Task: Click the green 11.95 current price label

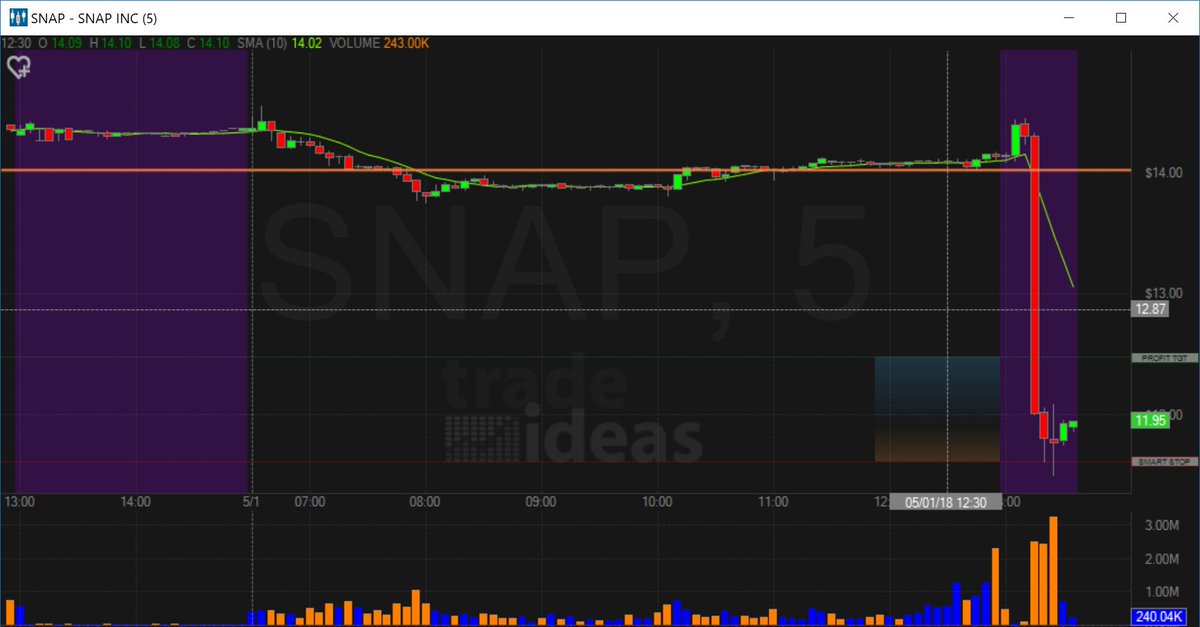Action: pos(1151,420)
